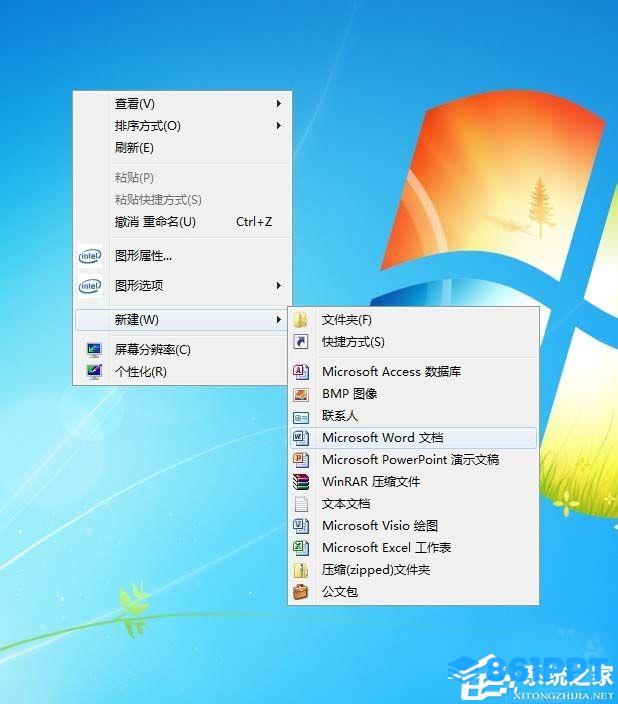Click the PowerPoint presentation icon
618x704 pixels.
[x=301, y=459]
